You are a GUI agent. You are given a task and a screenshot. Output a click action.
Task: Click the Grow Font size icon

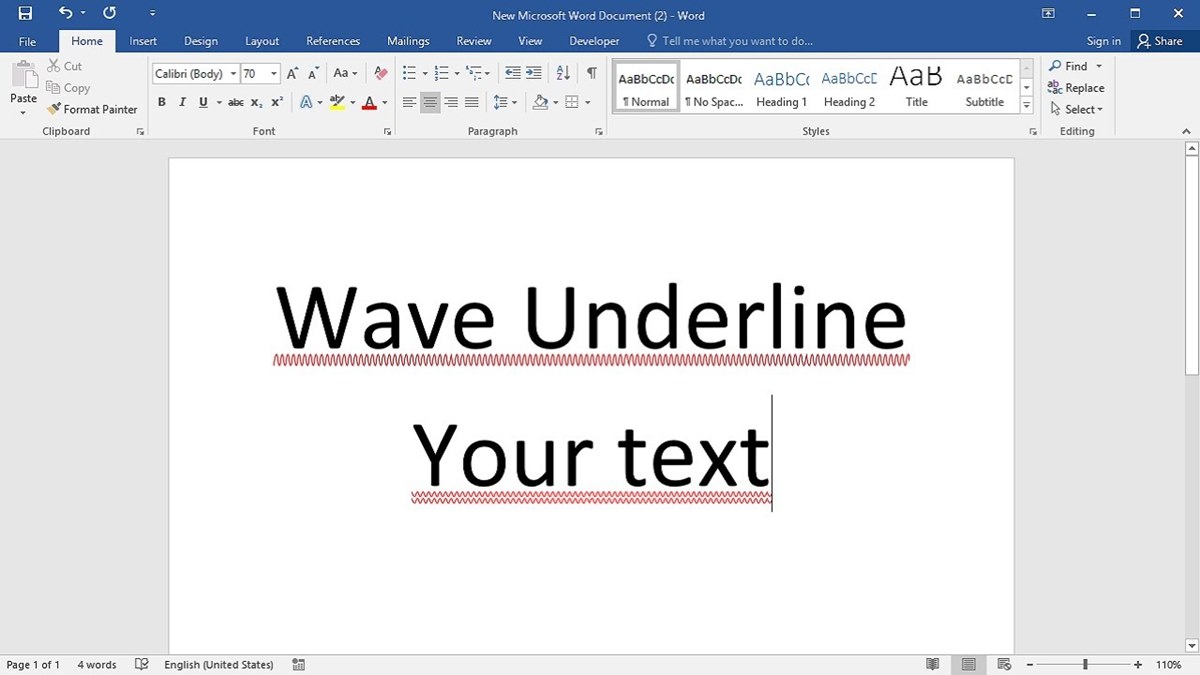[292, 73]
